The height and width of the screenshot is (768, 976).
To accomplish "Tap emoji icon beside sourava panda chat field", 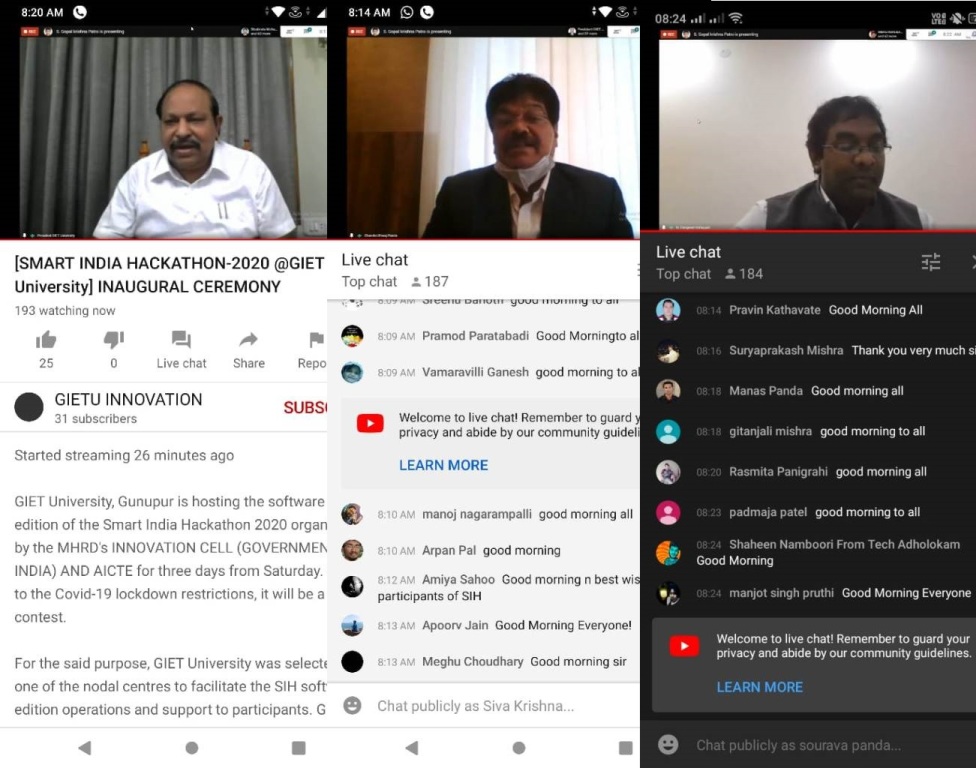I will click(668, 744).
